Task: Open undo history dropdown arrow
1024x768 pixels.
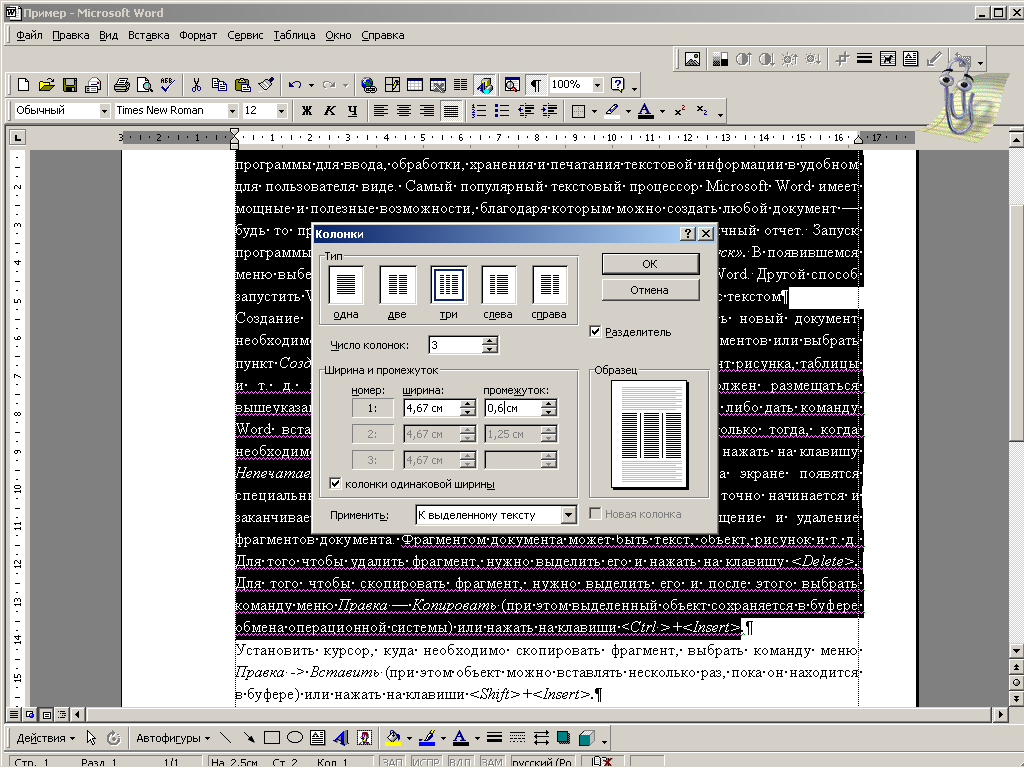Action: point(311,86)
